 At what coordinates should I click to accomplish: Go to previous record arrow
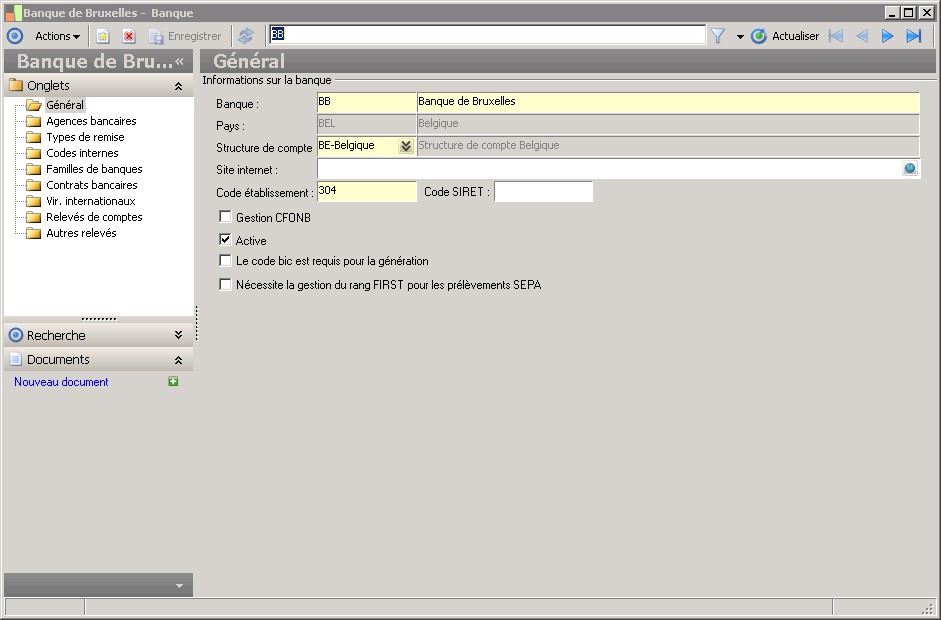coord(862,36)
